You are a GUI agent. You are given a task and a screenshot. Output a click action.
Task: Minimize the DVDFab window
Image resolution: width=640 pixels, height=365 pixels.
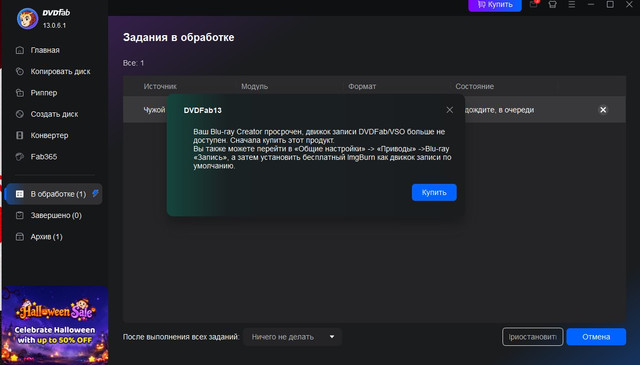pyautogui.click(x=591, y=4)
